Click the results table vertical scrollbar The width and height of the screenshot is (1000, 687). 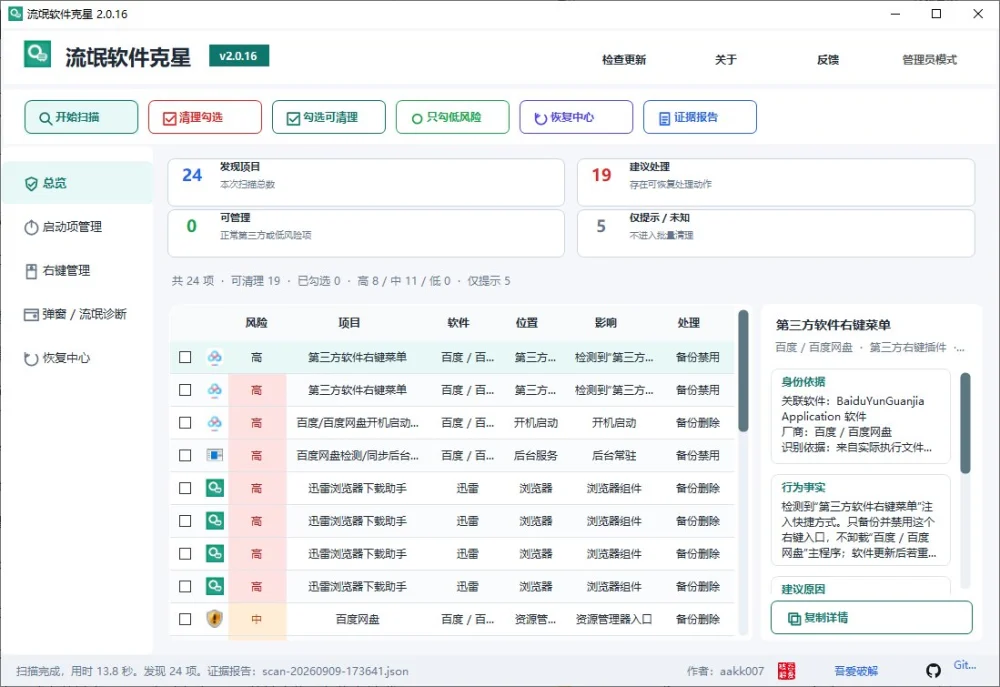[743, 371]
